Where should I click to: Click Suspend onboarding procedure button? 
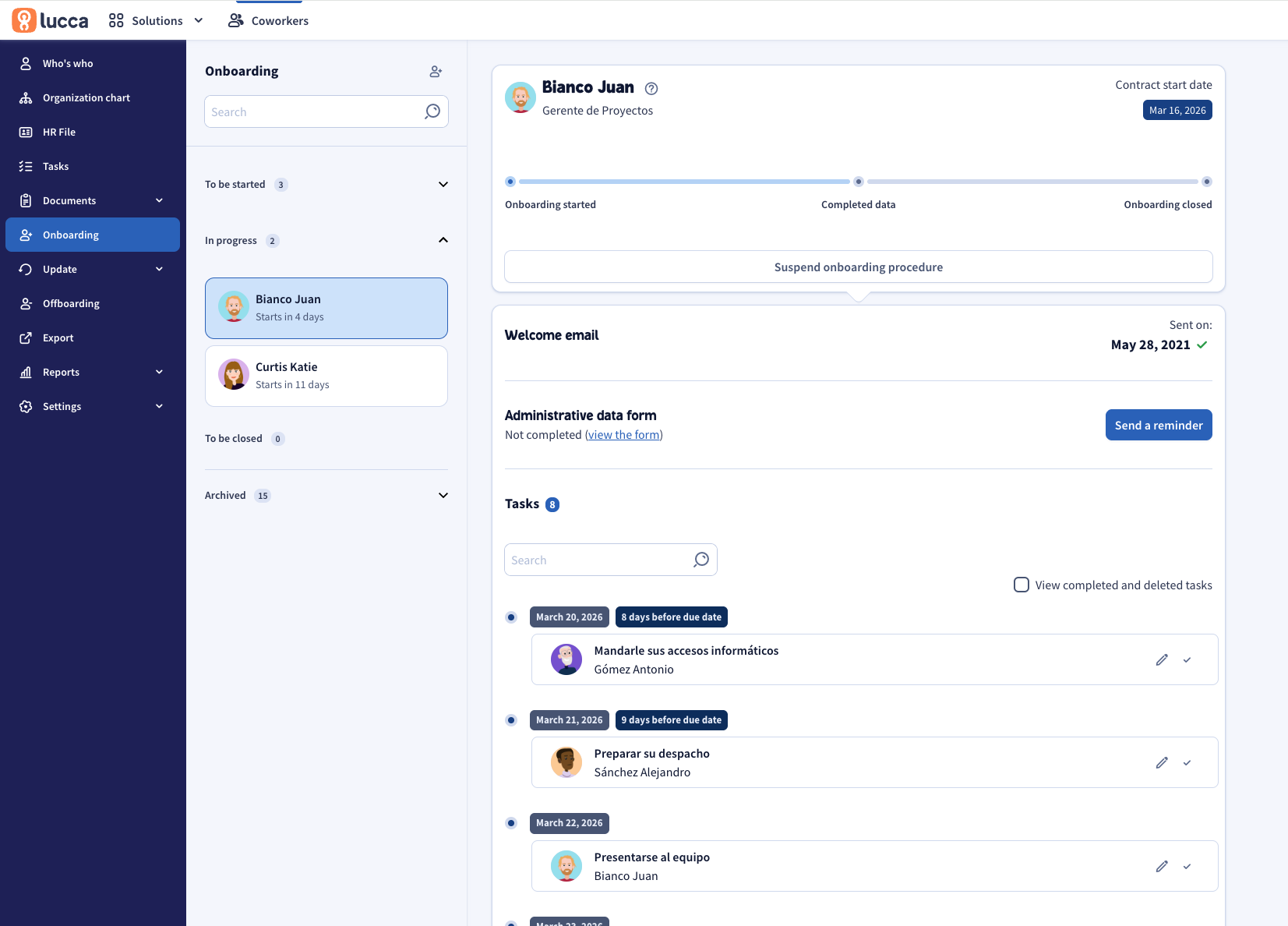click(x=859, y=267)
